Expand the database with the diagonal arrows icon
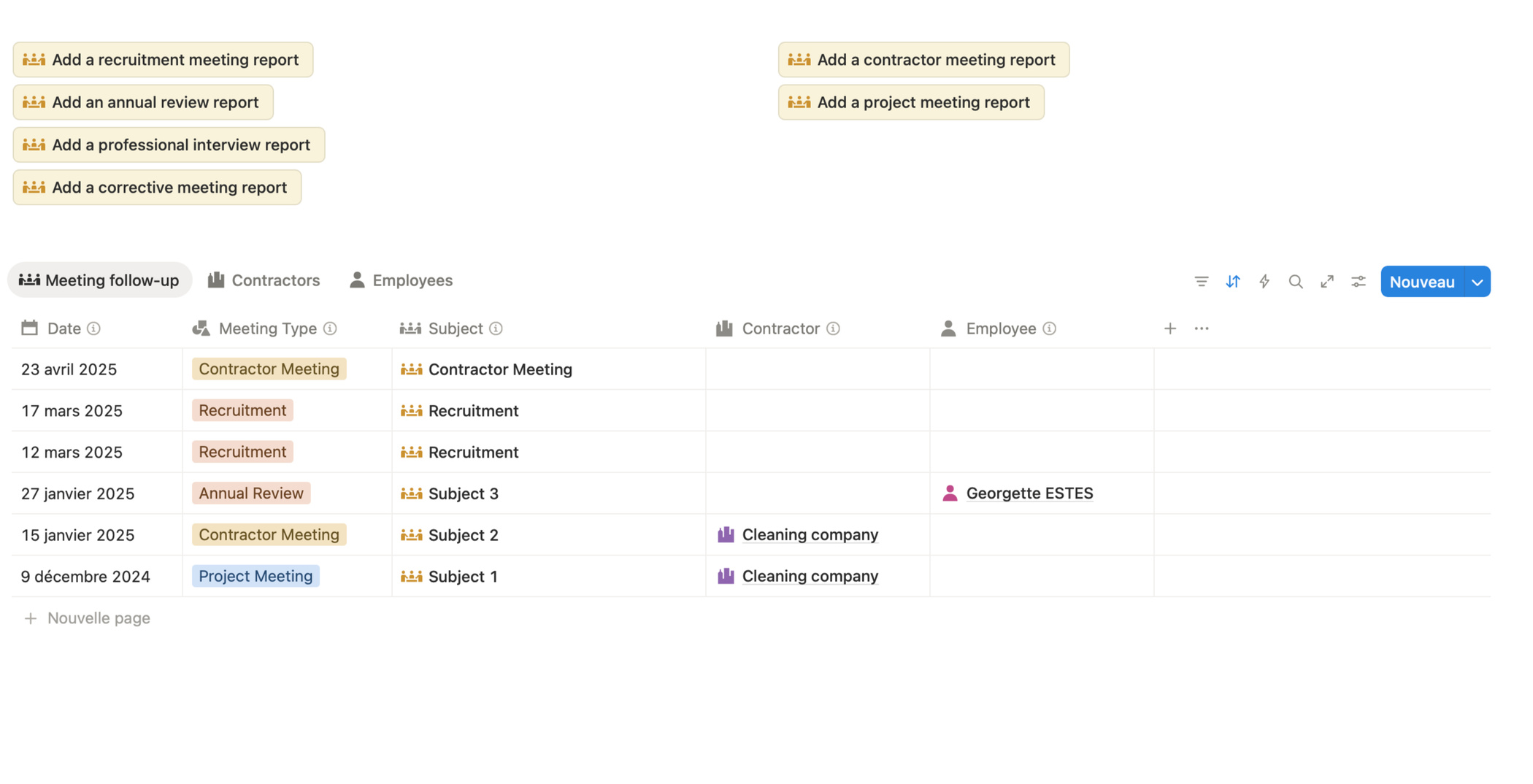The height and width of the screenshot is (784, 1533). coord(1327,281)
